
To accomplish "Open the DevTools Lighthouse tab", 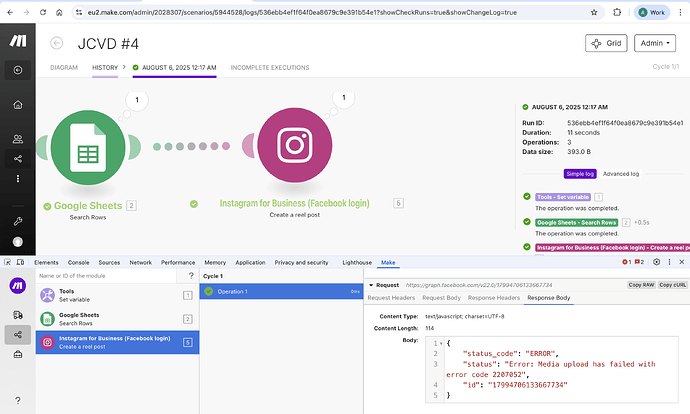I will 357,263.
